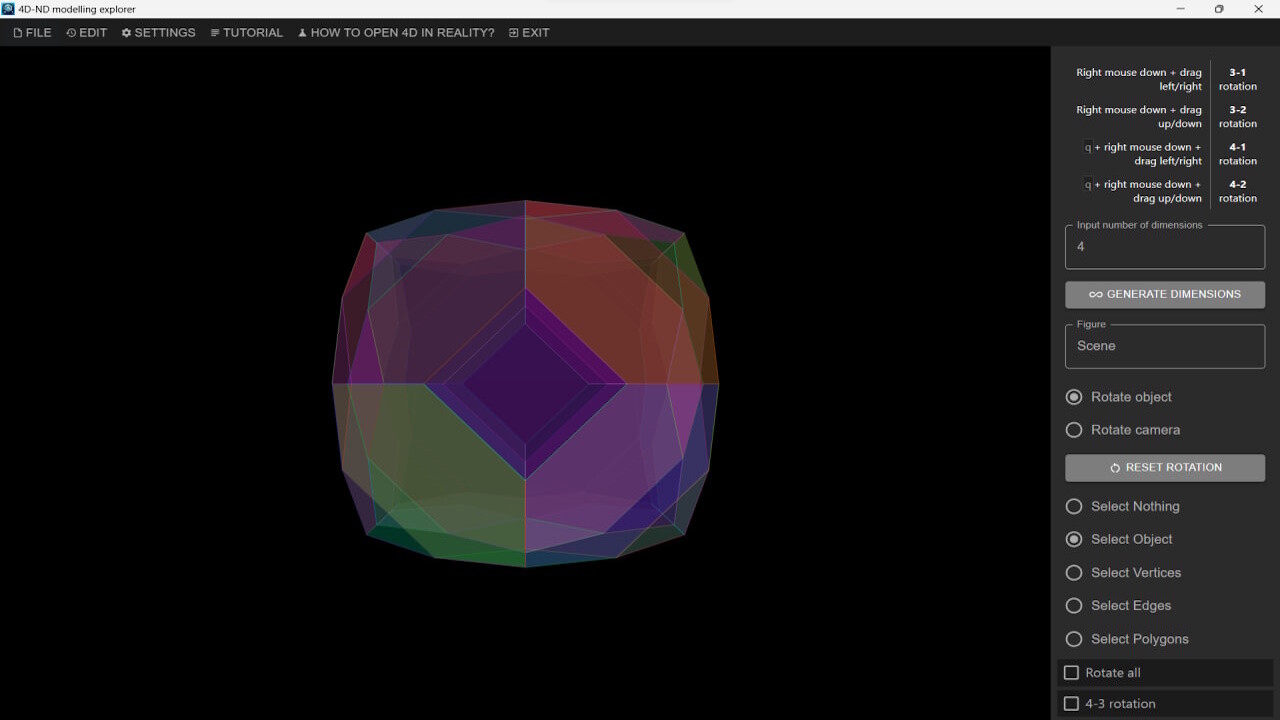Viewport: 1280px width, 720px height.
Task: Click the app icon in the title bar
Action: point(8,8)
